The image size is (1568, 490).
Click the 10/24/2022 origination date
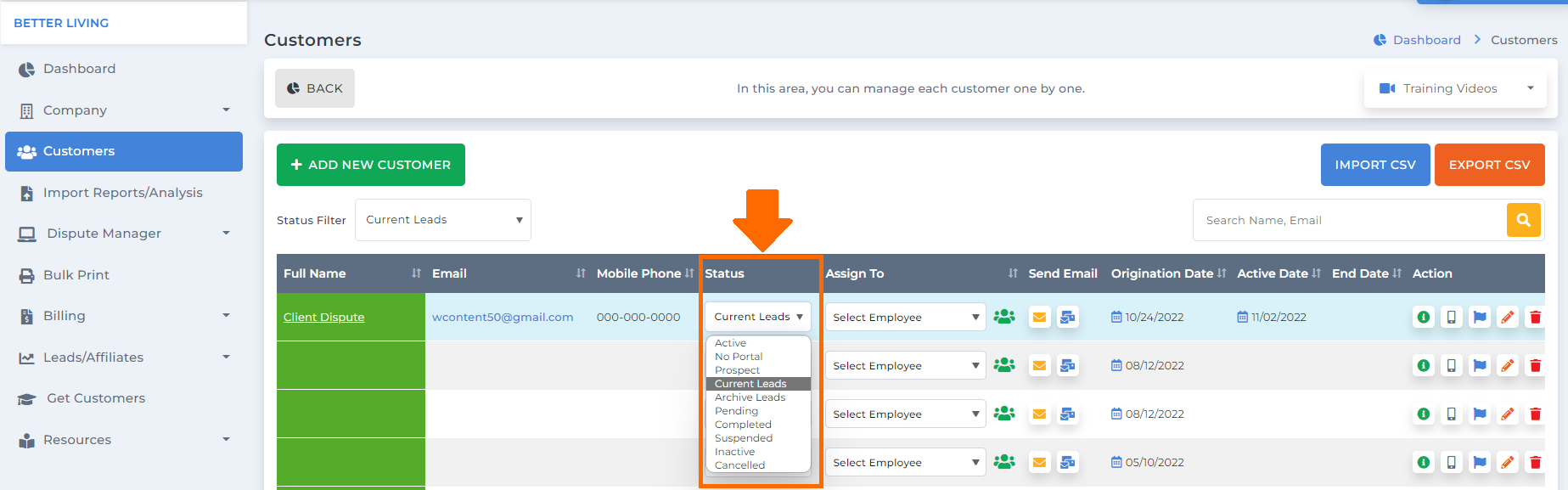(x=1154, y=317)
